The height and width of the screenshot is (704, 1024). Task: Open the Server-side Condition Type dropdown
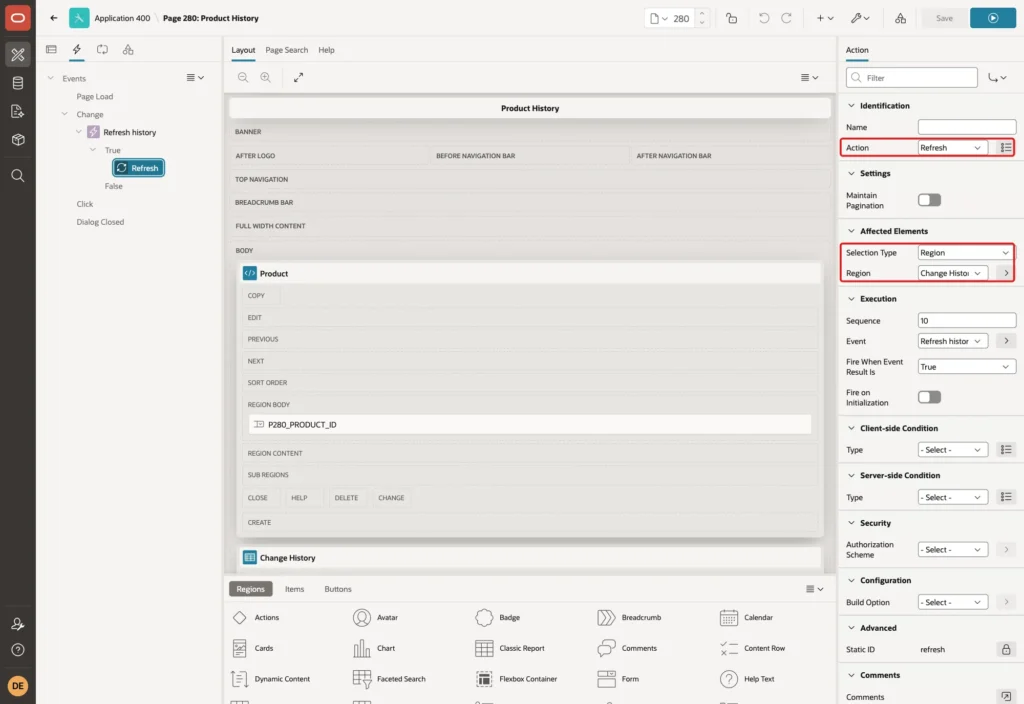tap(952, 497)
